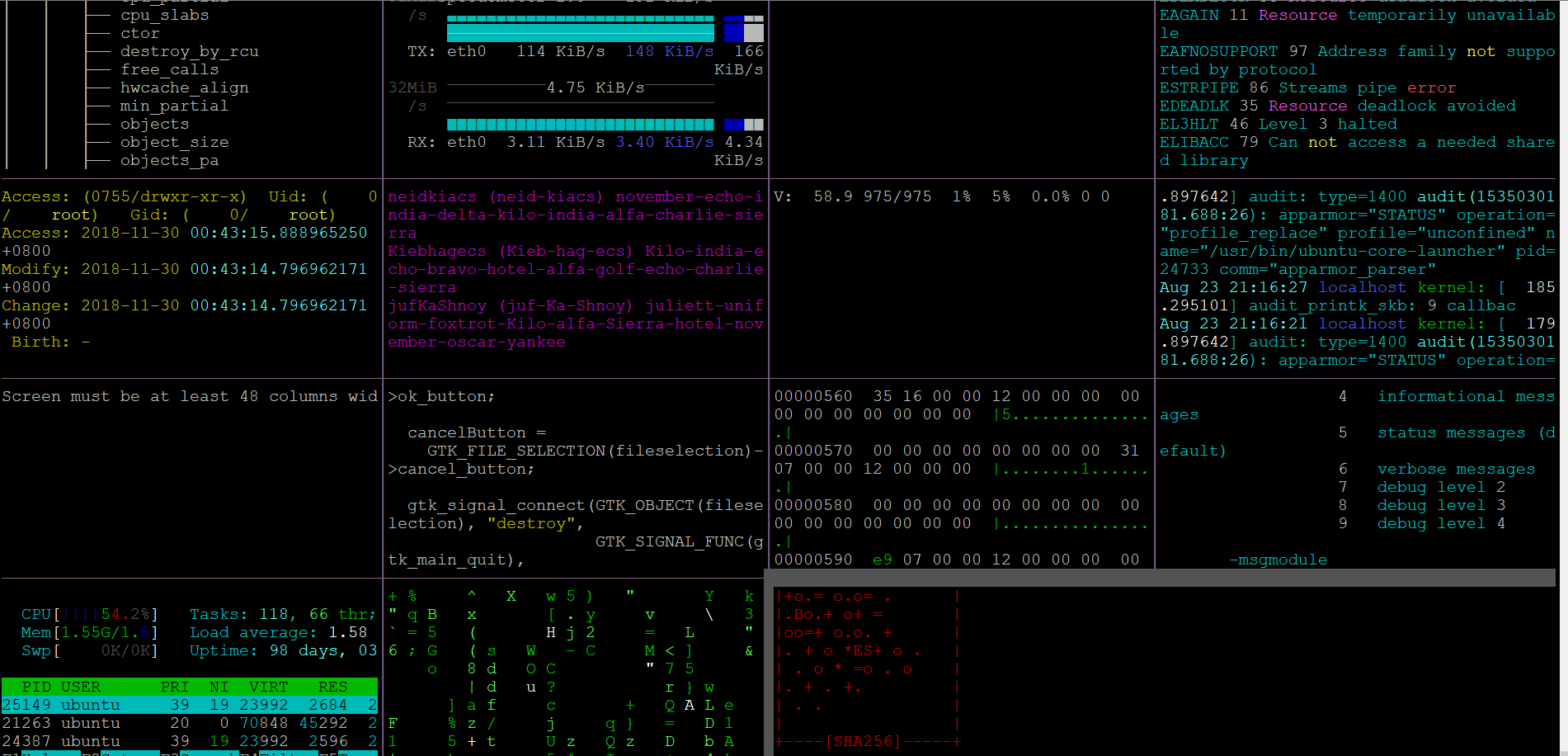This screenshot has height=756, width=1568.
Task: Click the 32MiB scale label
Action: 412,87
